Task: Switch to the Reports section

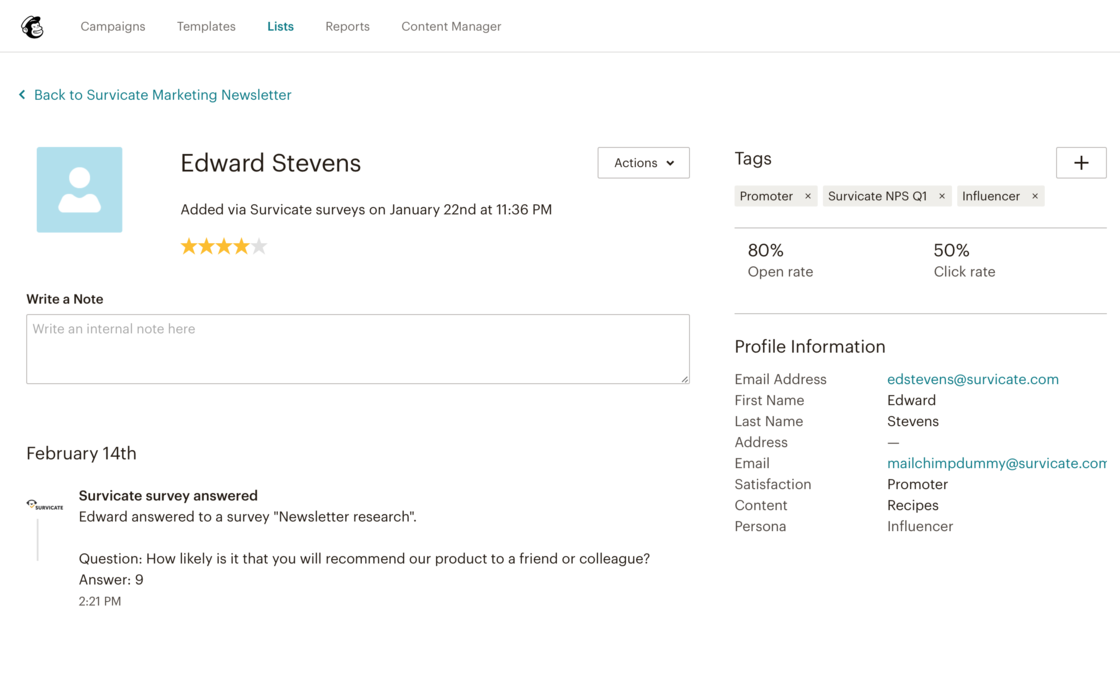Action: click(x=347, y=27)
